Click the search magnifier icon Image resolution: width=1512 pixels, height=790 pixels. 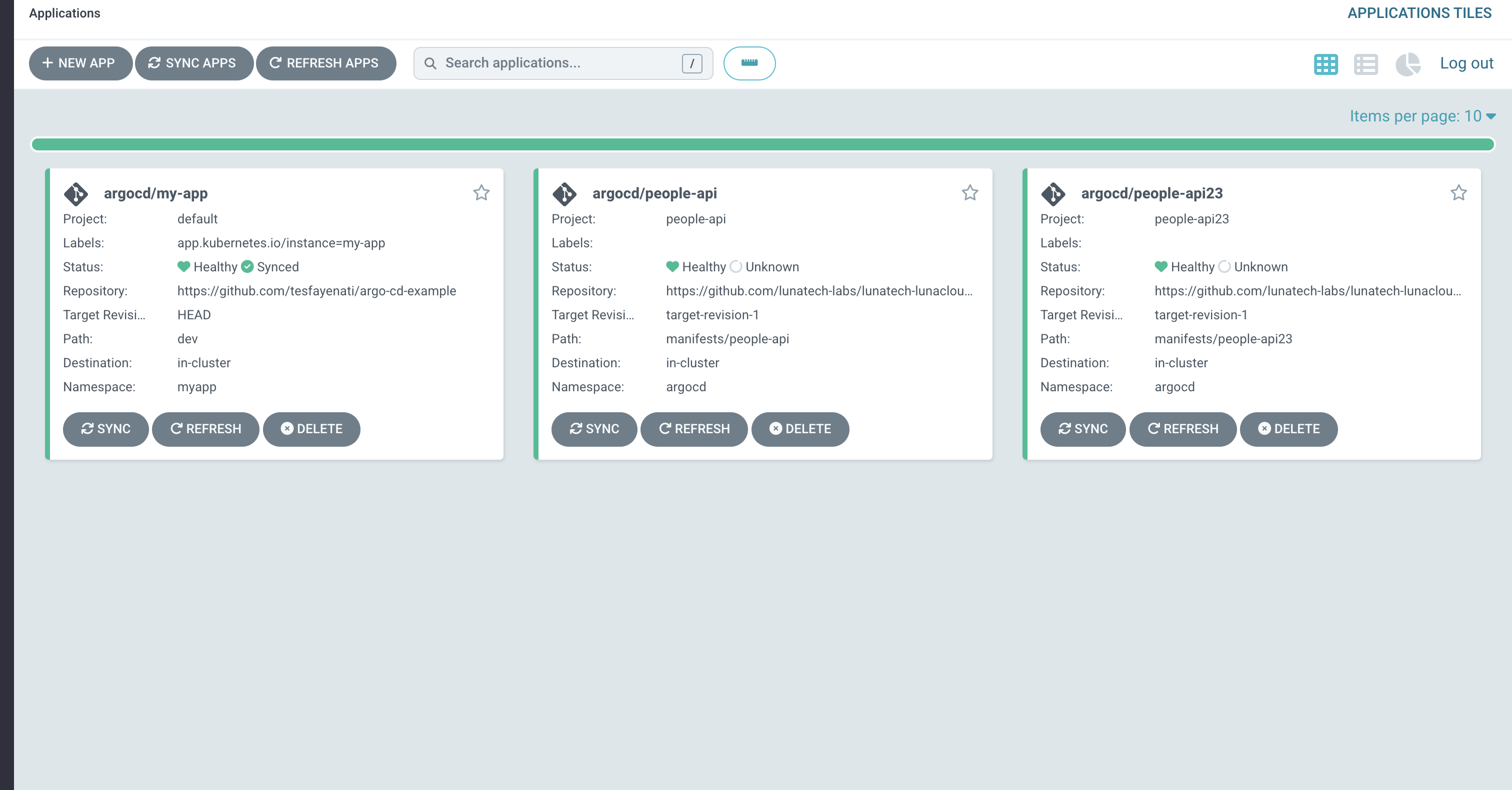click(x=430, y=63)
